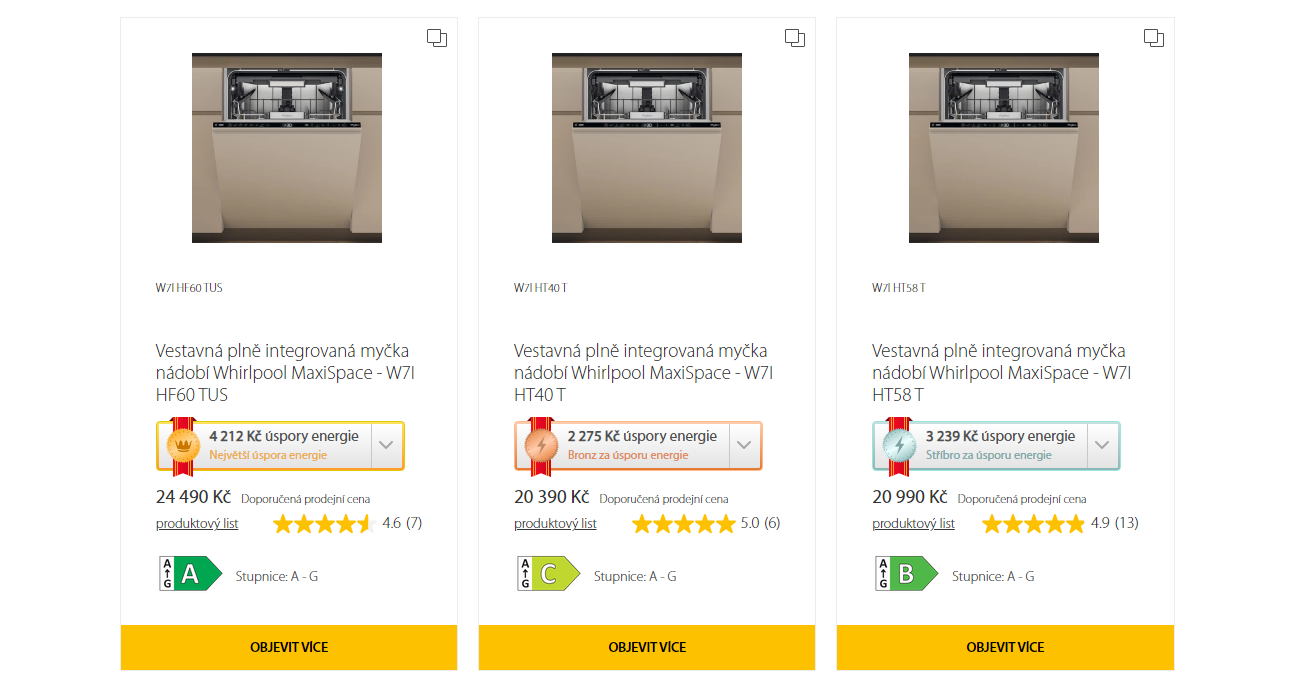
Task: Expand 2 275 Kč energy savings dropdown
Action: pyautogui.click(x=745, y=446)
